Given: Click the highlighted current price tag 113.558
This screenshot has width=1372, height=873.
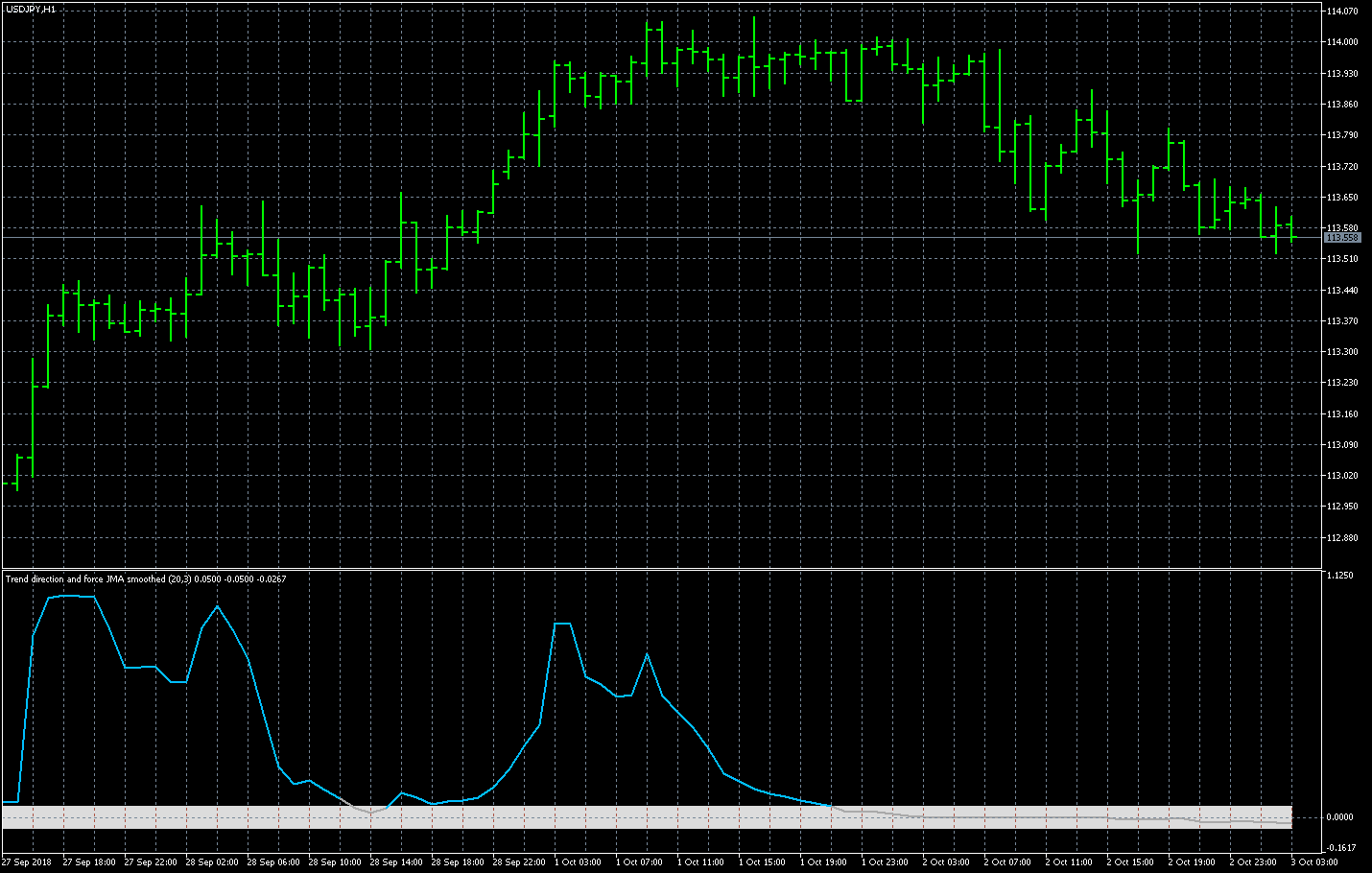Looking at the screenshot, I should tap(1342, 237).
